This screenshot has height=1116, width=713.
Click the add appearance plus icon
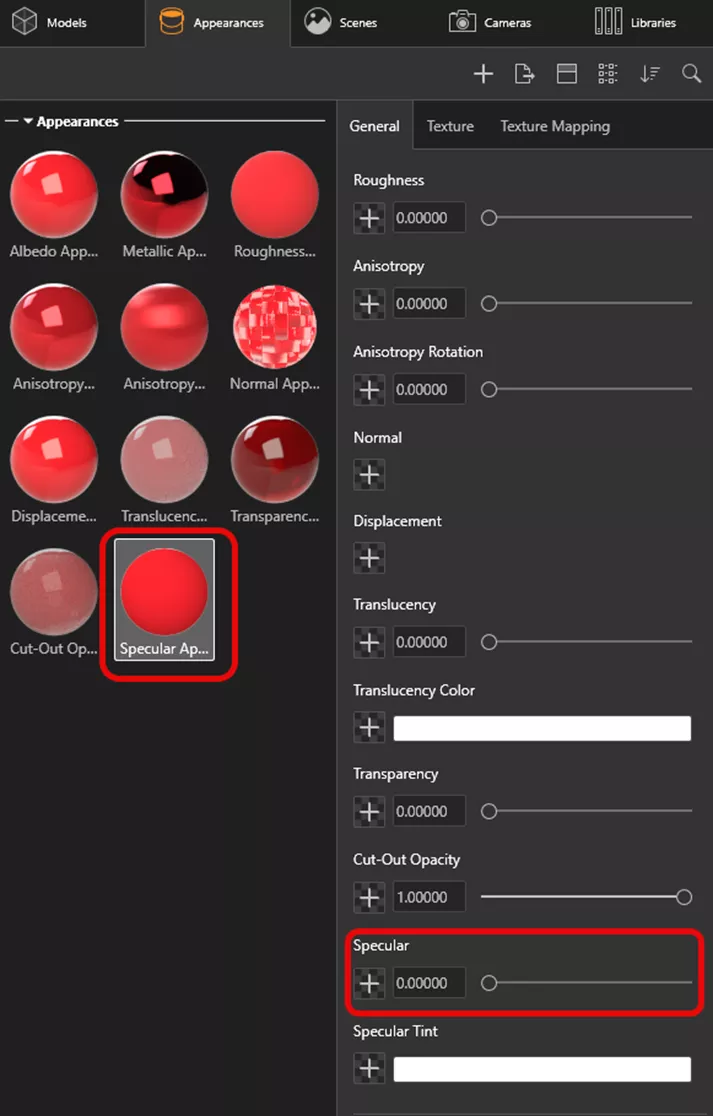point(483,74)
